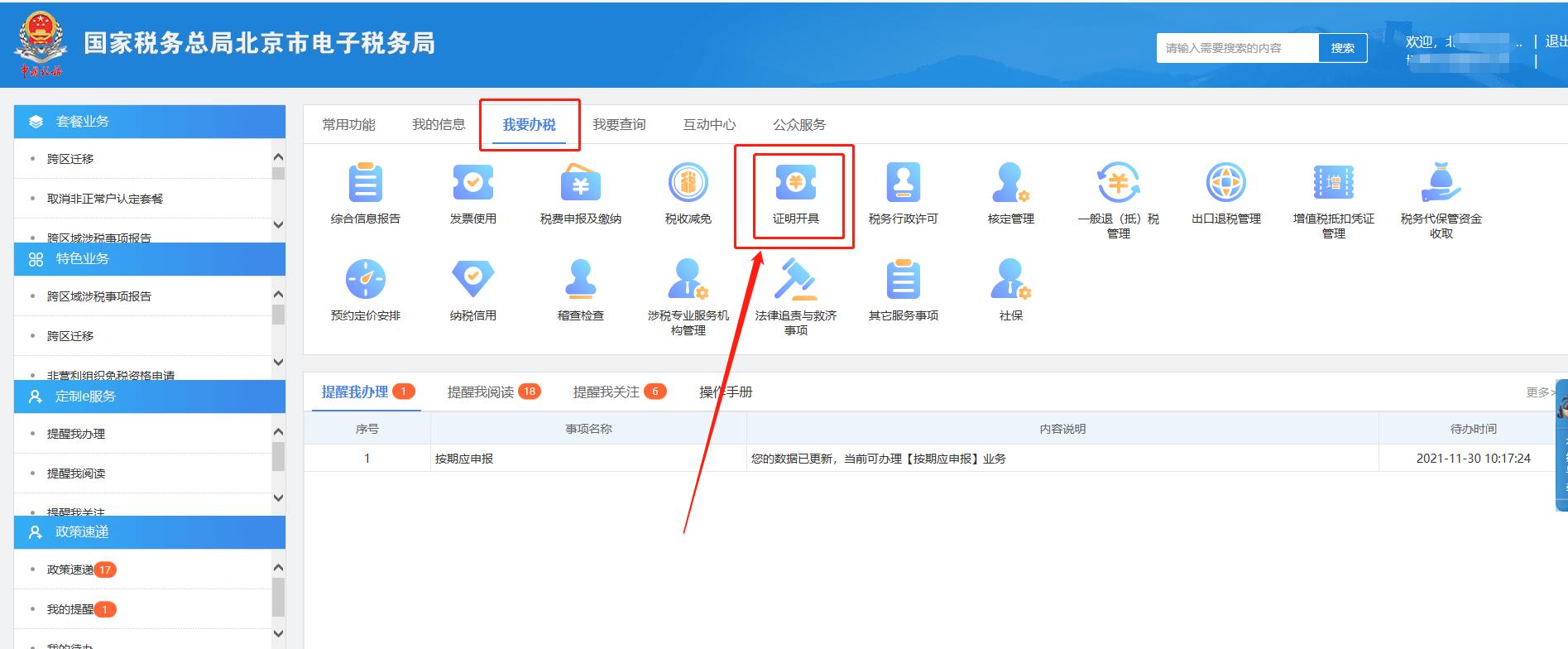Click the 待办时间 column header
The width and height of the screenshot is (1568, 649).
(1473, 429)
